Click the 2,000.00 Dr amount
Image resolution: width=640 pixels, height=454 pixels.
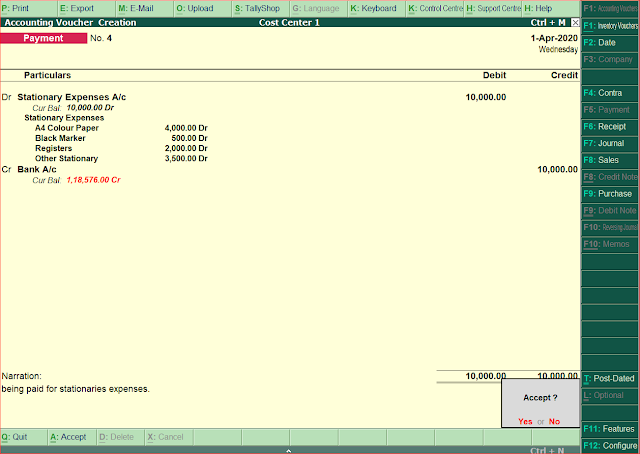tap(186, 148)
